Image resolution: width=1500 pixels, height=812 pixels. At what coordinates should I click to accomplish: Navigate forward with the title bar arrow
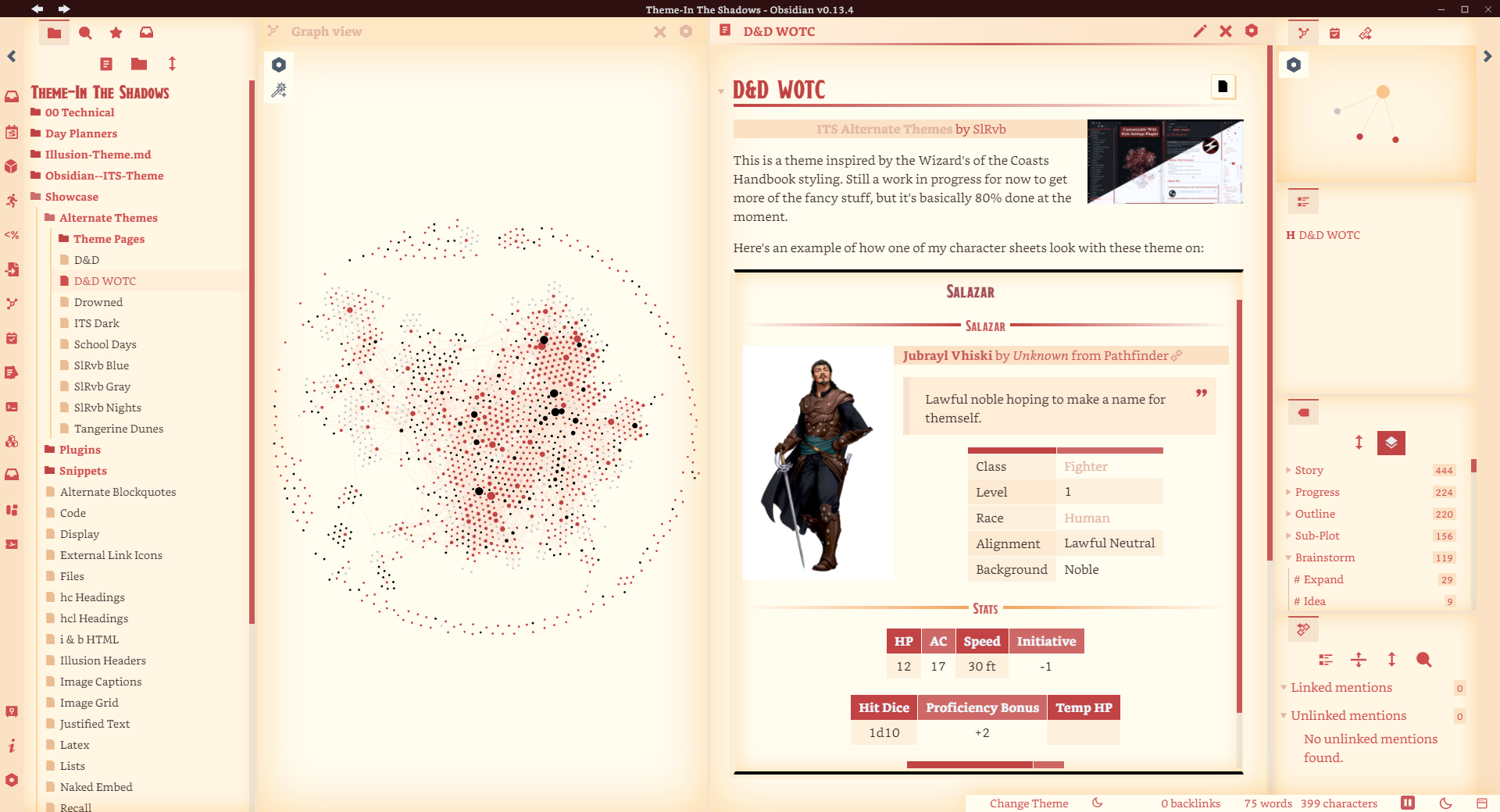64,9
